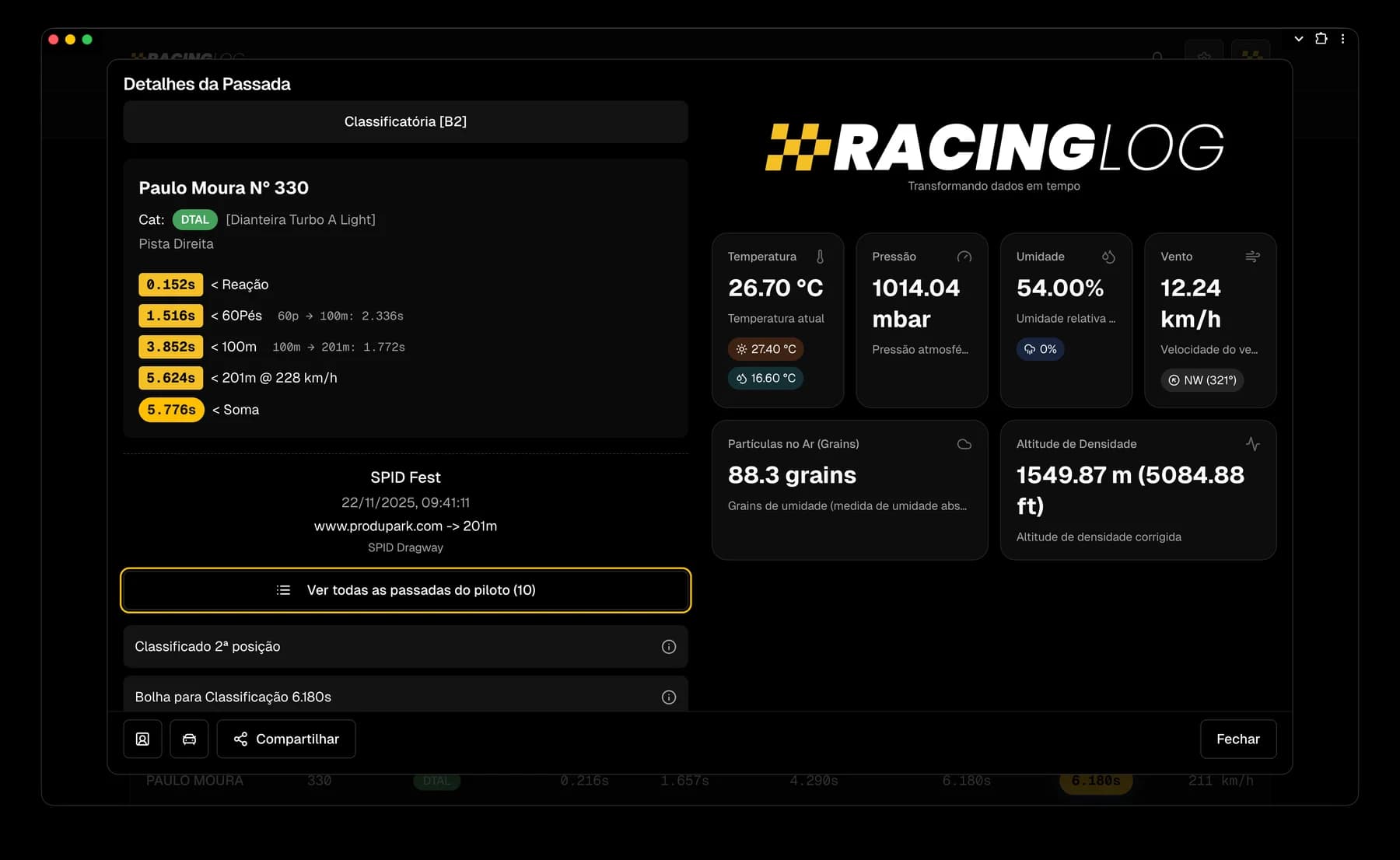Click the Compartilhar share button
Image resolution: width=1400 pixels, height=860 pixels.
[x=286, y=739]
